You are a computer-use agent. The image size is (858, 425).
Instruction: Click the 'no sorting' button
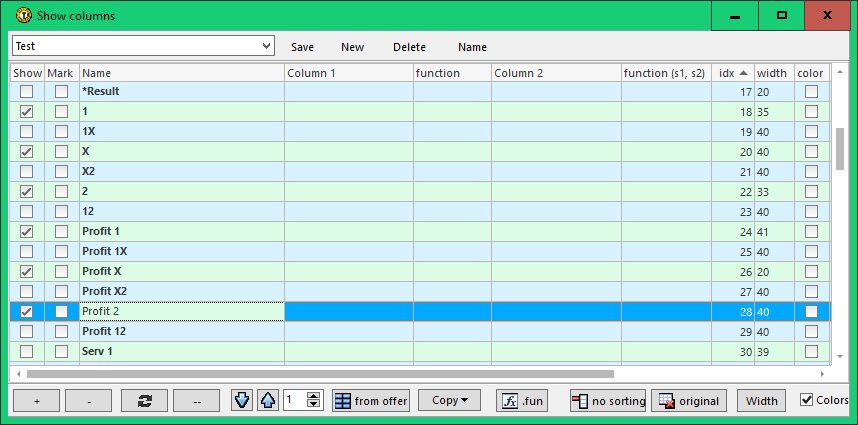click(608, 401)
